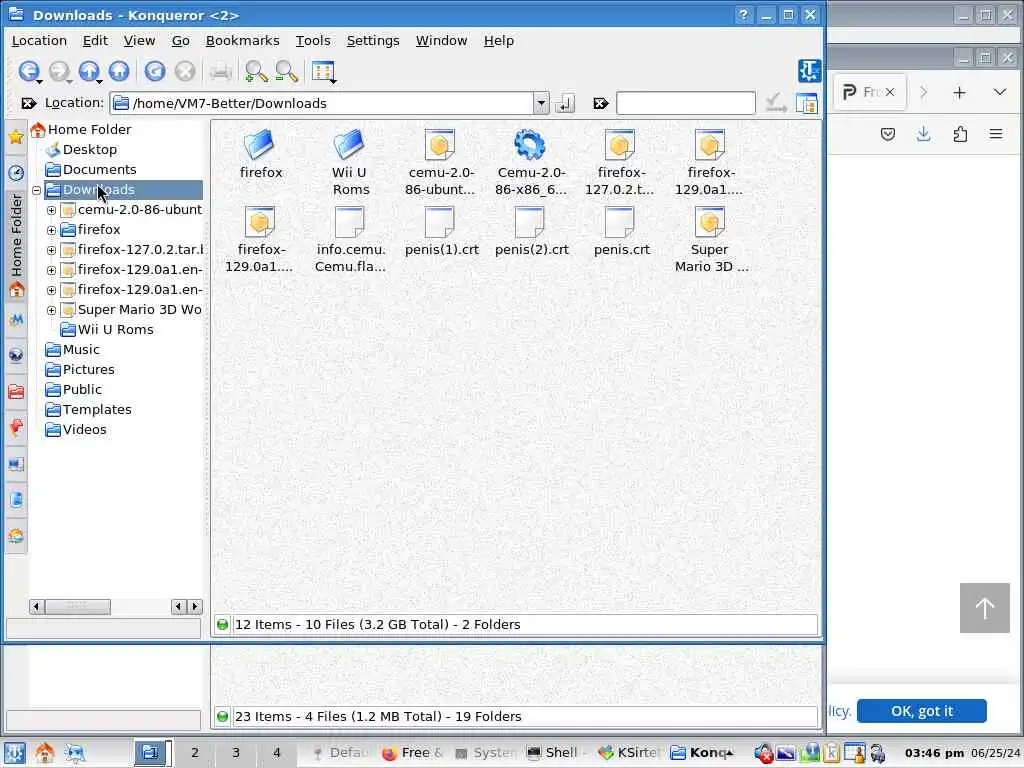Select the info.cemu.Cemu.fla file

coord(349,222)
